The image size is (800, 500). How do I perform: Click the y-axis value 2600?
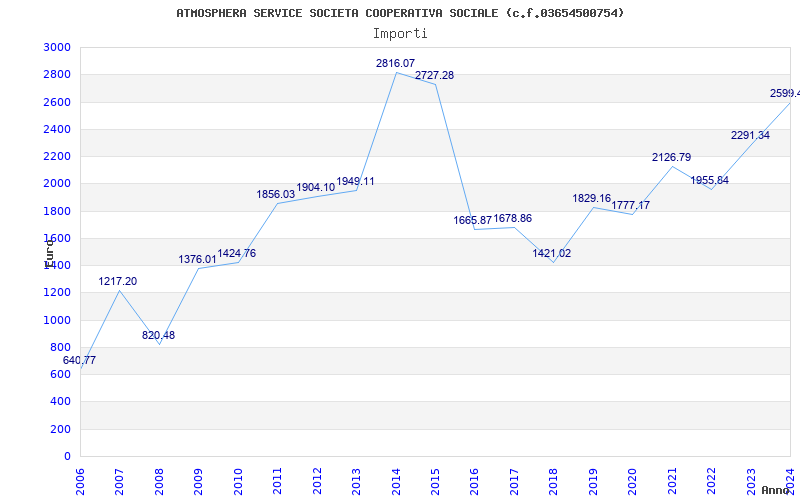(58, 103)
